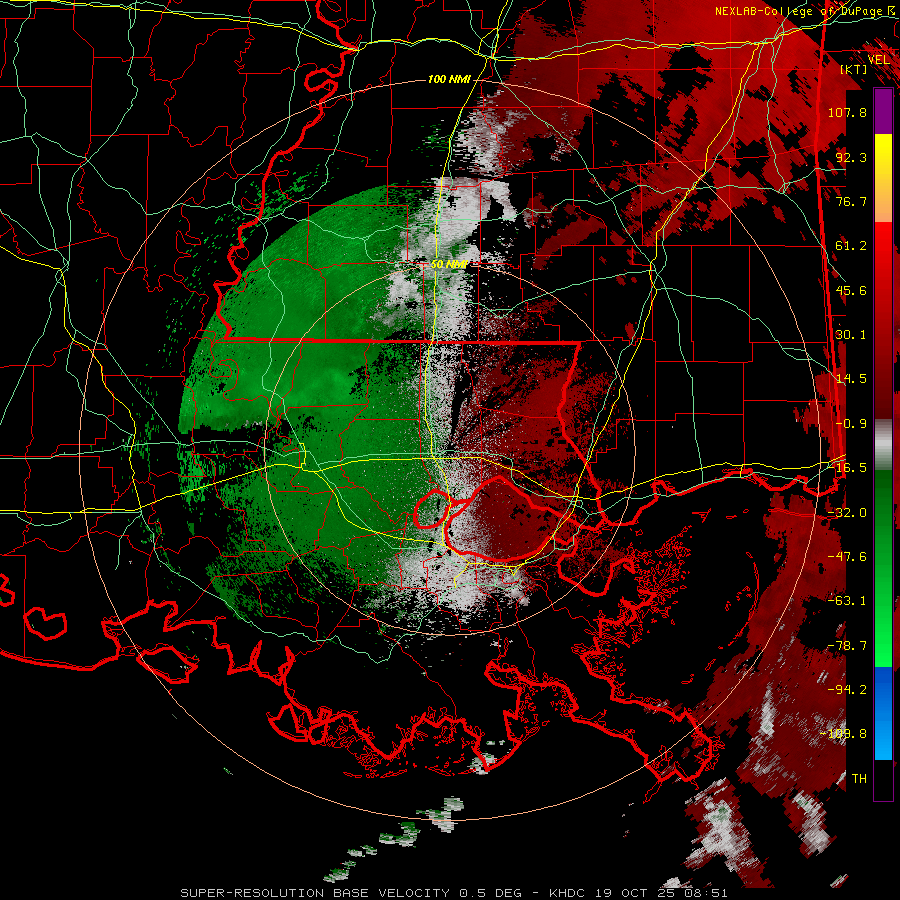Click the 45.6 velocity scale value
The image size is (900, 900).
(851, 290)
